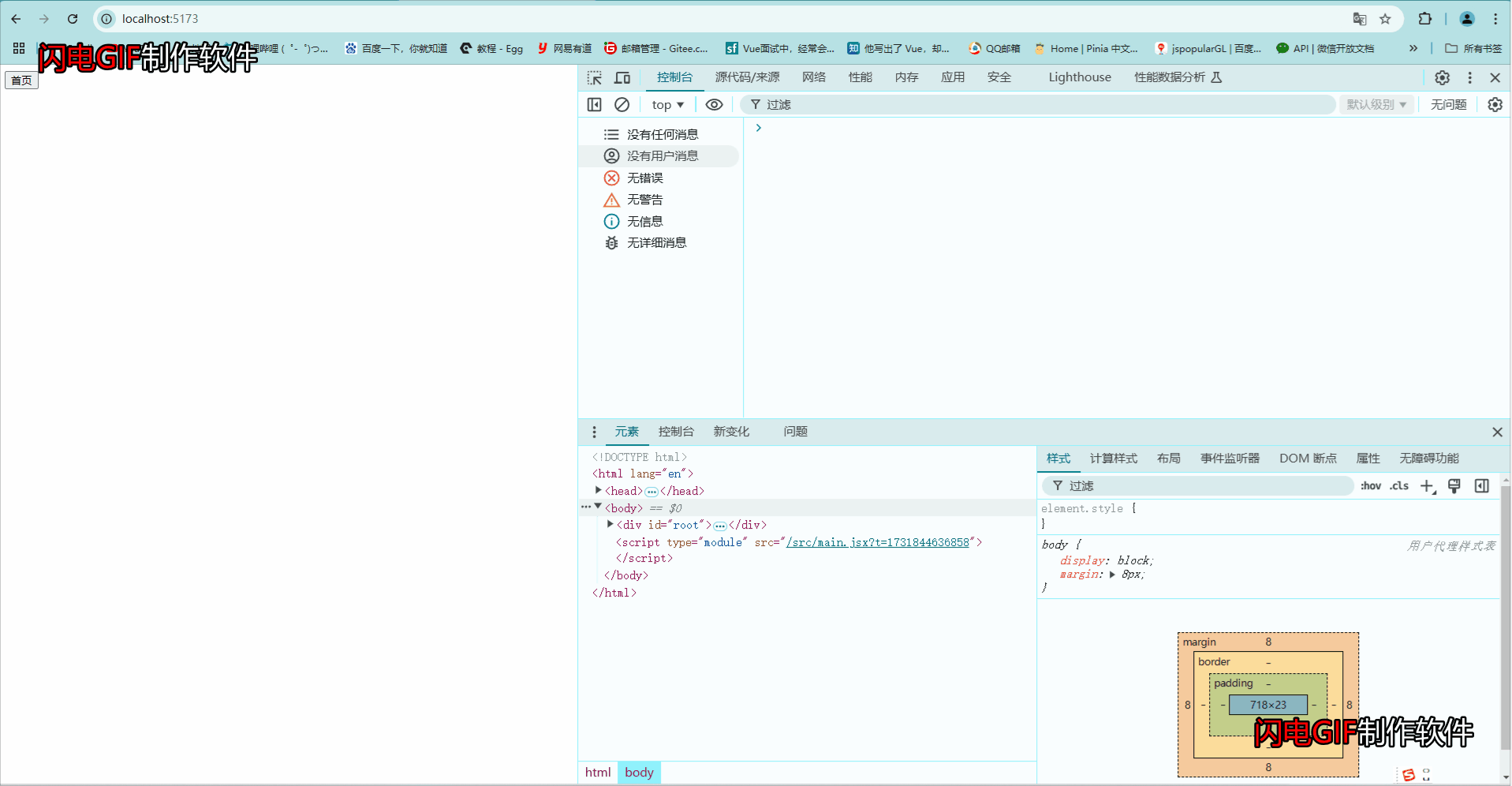
Task: Expand the head element node
Action: [x=599, y=491]
